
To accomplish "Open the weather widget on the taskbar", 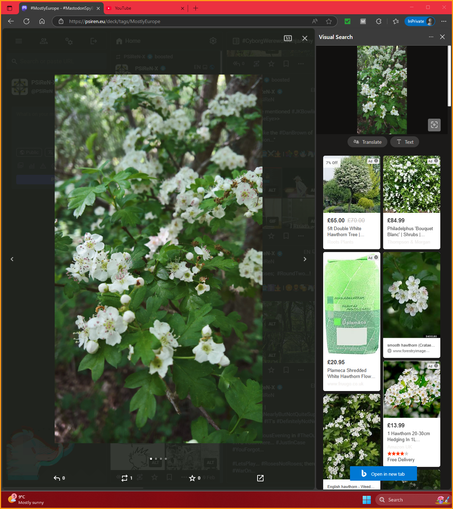I will coord(27,499).
